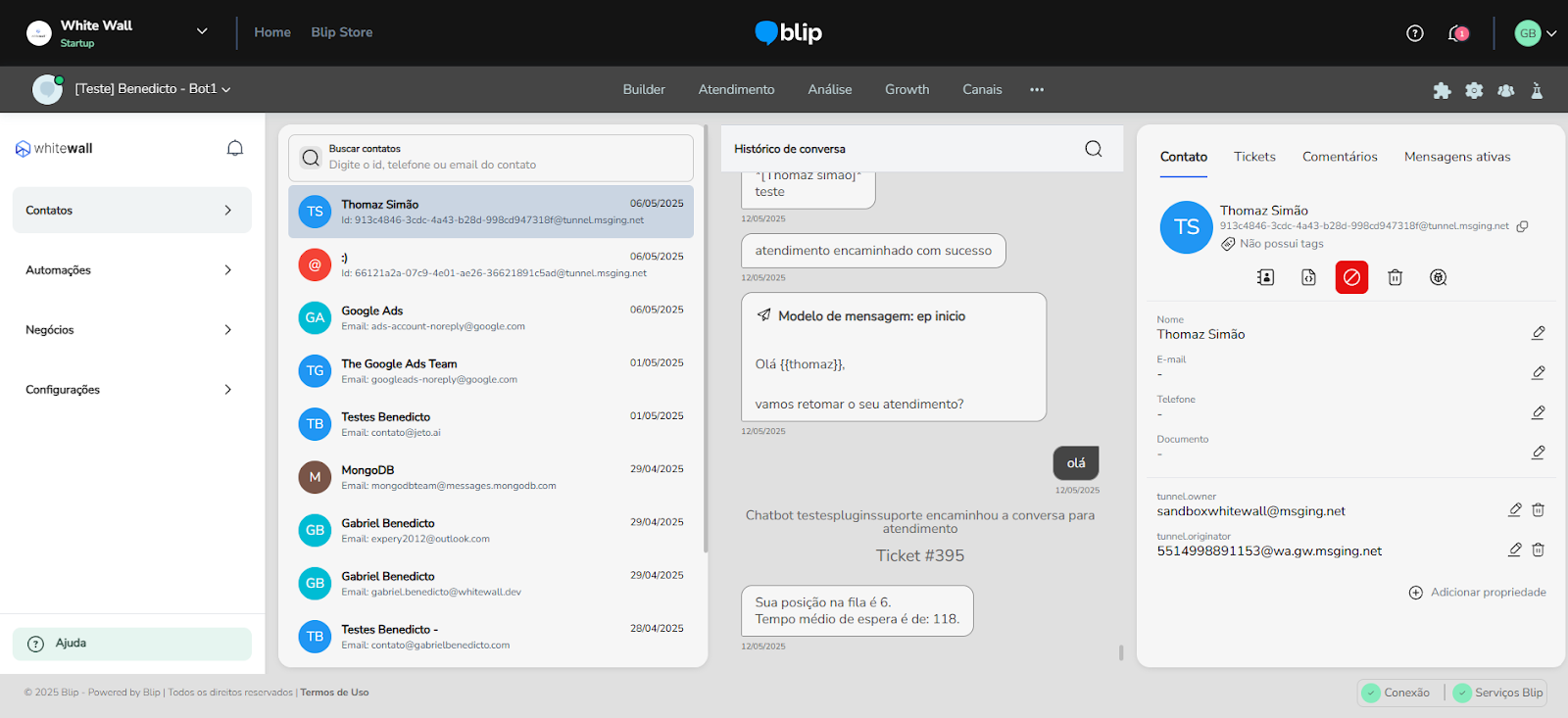1568x718 pixels.
Task: Click the extensions puzzle piece icon
Action: click(x=1442, y=90)
